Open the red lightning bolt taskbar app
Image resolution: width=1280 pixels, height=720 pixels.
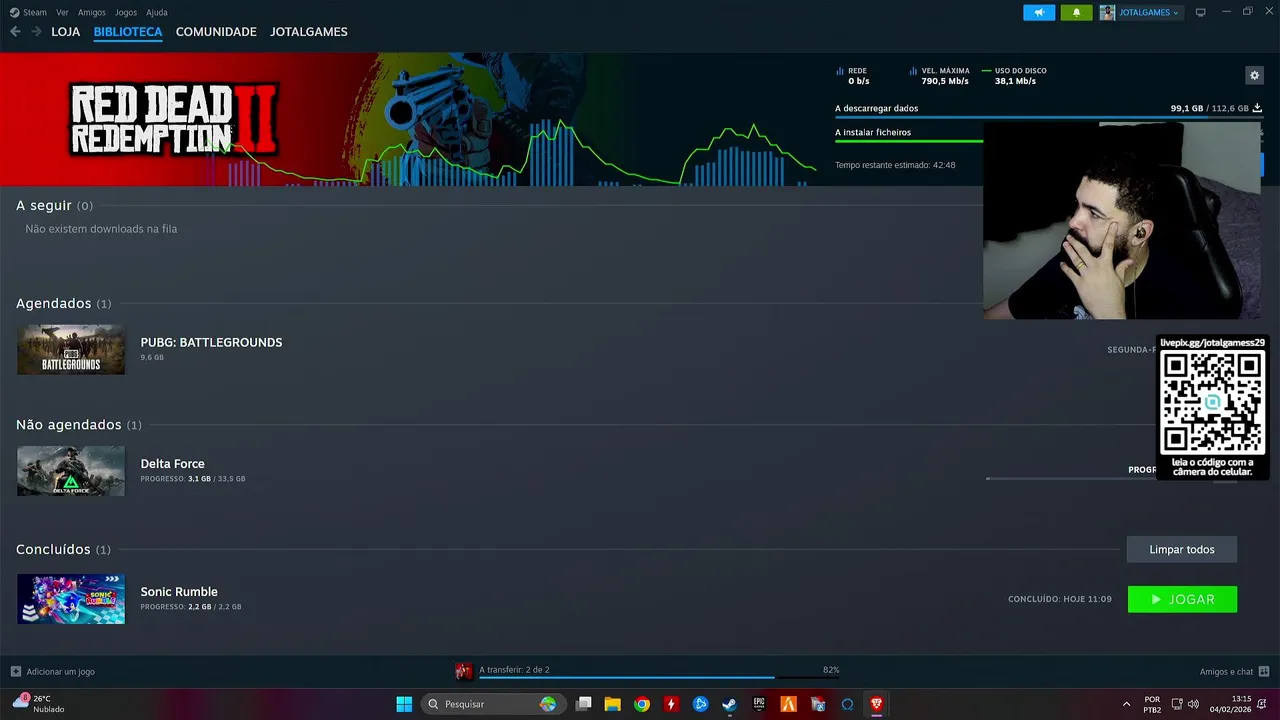pos(671,704)
